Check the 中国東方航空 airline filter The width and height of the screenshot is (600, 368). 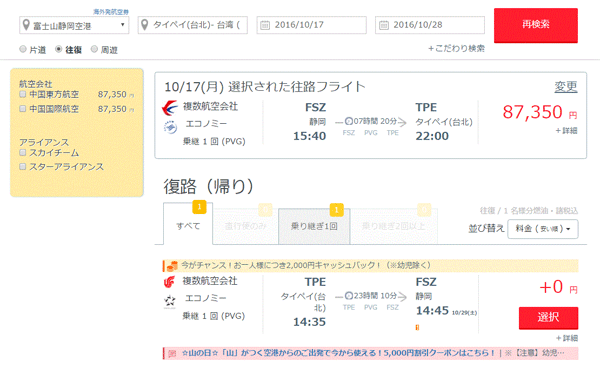pos(23,94)
